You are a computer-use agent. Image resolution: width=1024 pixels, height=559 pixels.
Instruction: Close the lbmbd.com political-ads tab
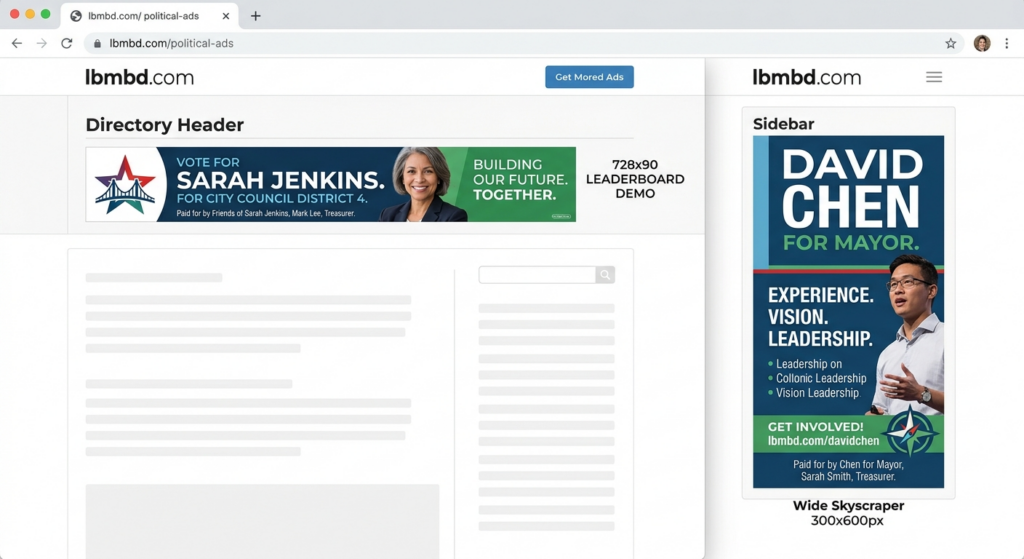click(x=226, y=16)
